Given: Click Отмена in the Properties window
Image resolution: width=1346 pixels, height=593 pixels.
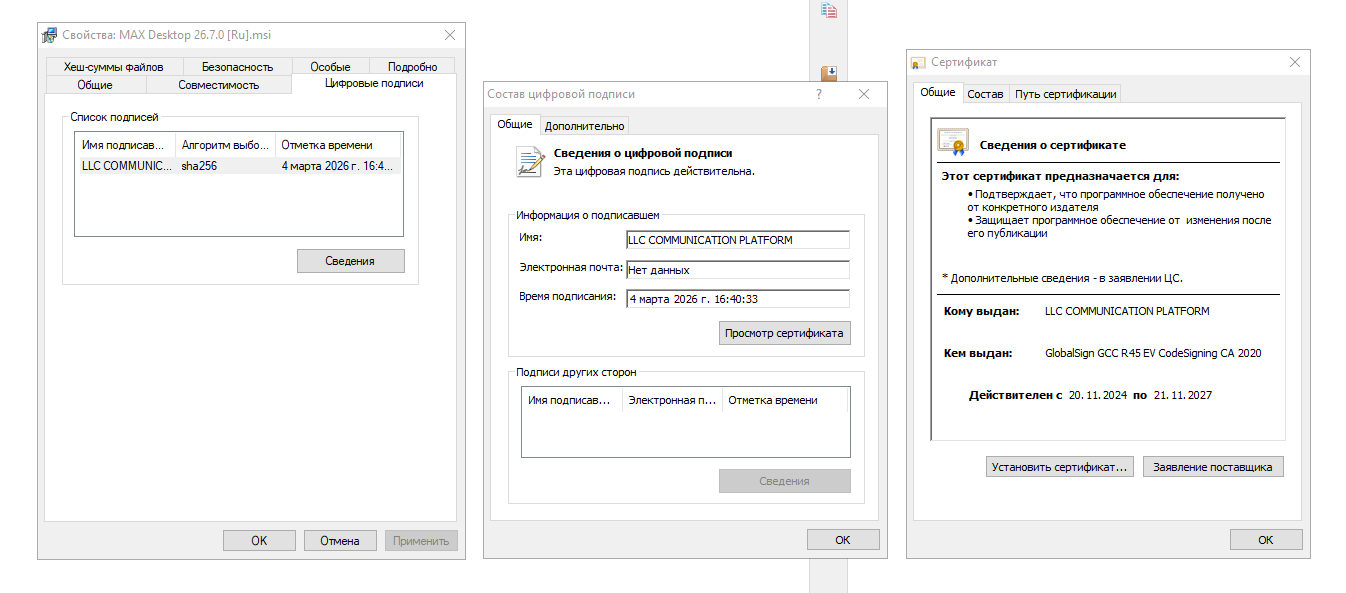Looking at the screenshot, I should (x=340, y=540).
